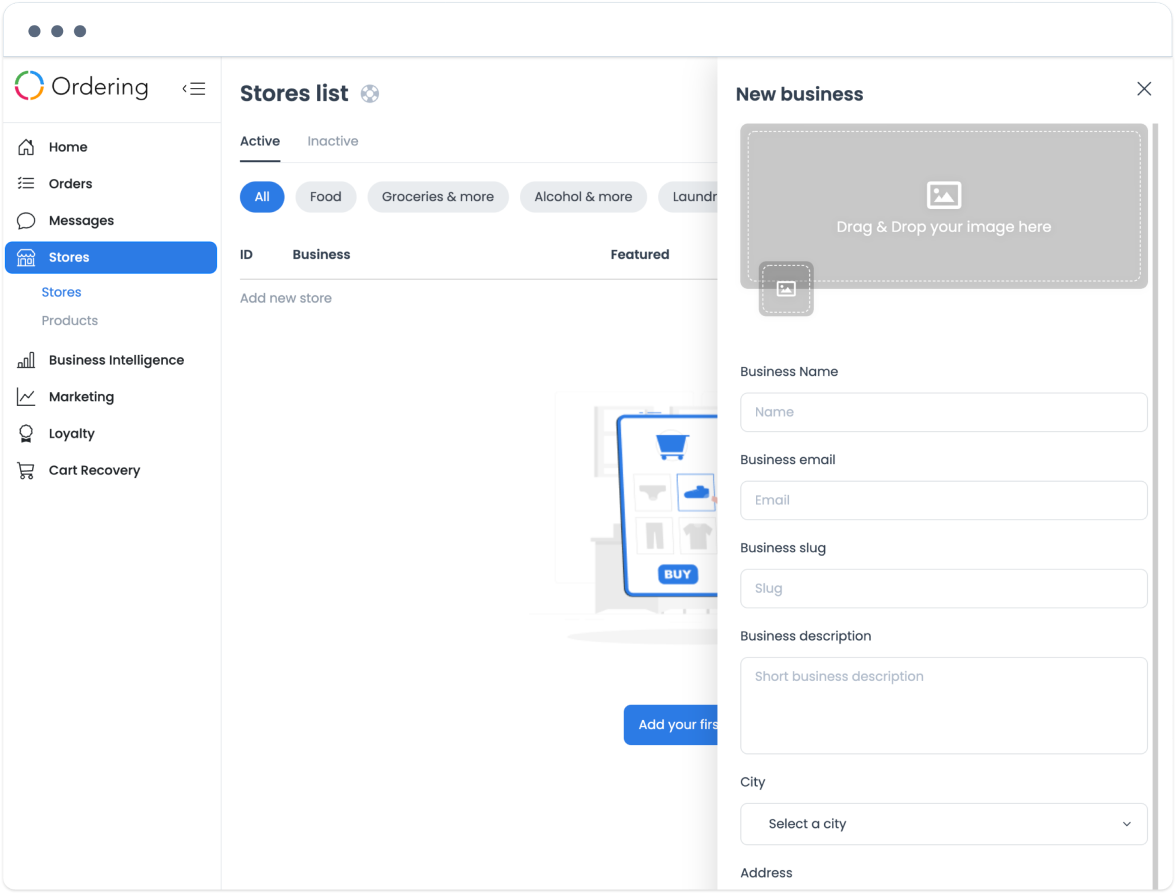
Task: Go to Marketing section
Action: coord(111,397)
